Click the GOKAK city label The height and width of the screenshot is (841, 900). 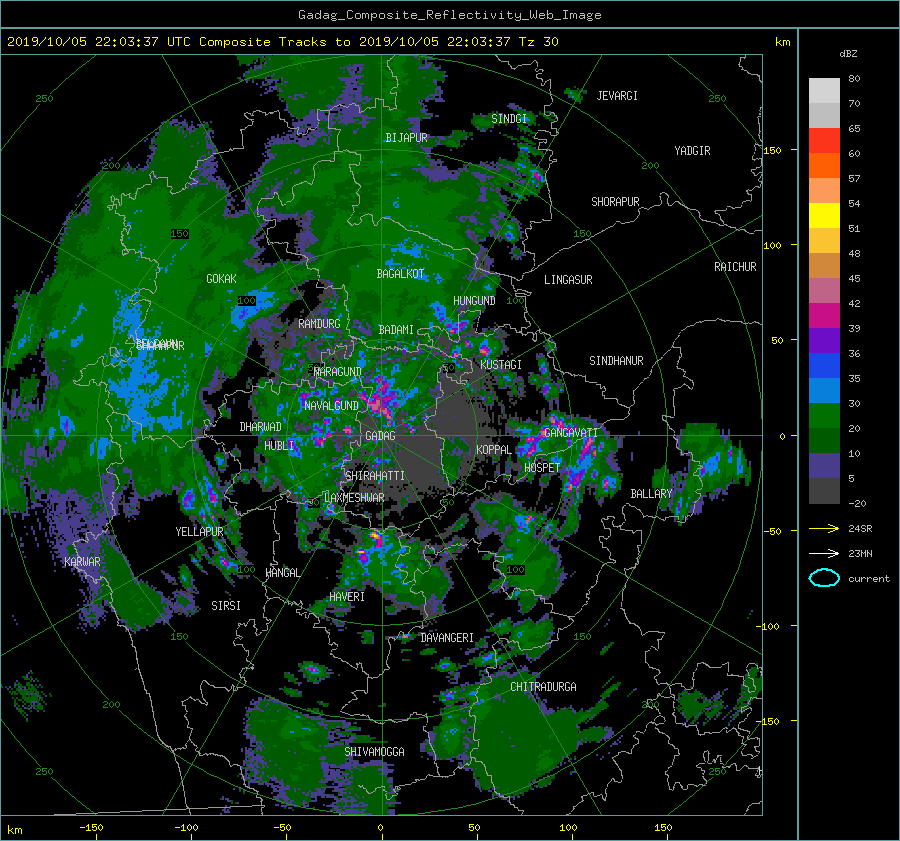[221, 279]
